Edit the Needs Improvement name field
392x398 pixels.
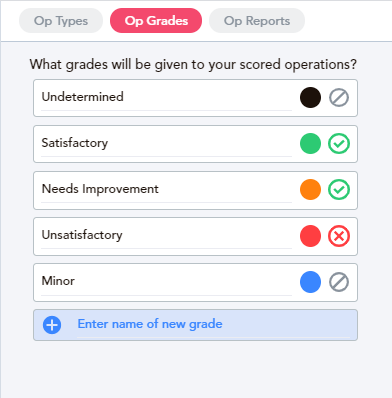[x=166, y=189]
